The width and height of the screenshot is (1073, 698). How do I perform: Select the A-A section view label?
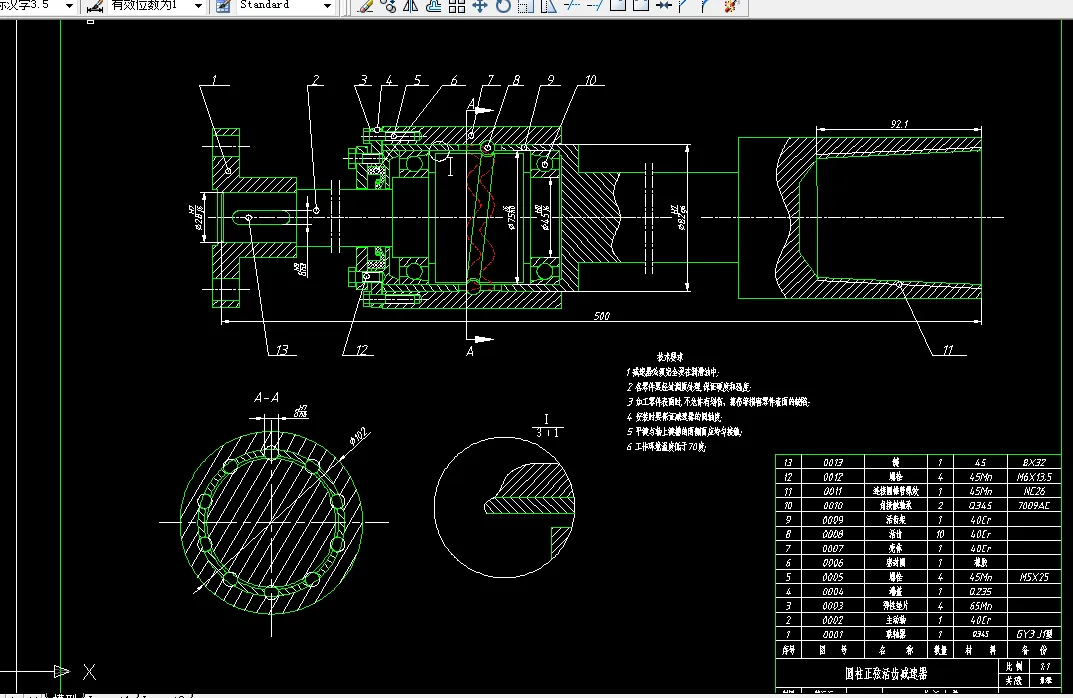(x=266, y=398)
